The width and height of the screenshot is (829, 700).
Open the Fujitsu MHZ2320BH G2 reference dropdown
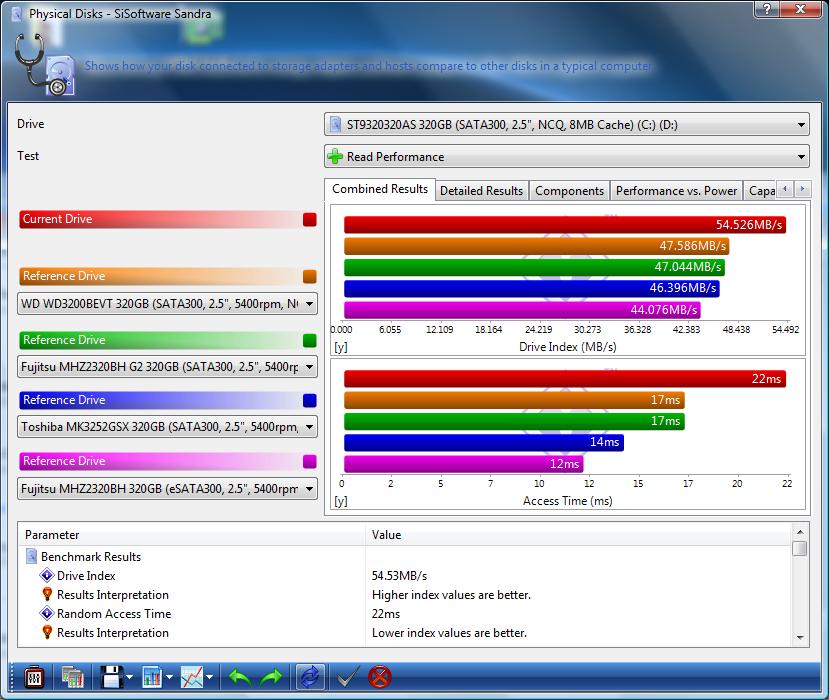[x=168, y=366]
